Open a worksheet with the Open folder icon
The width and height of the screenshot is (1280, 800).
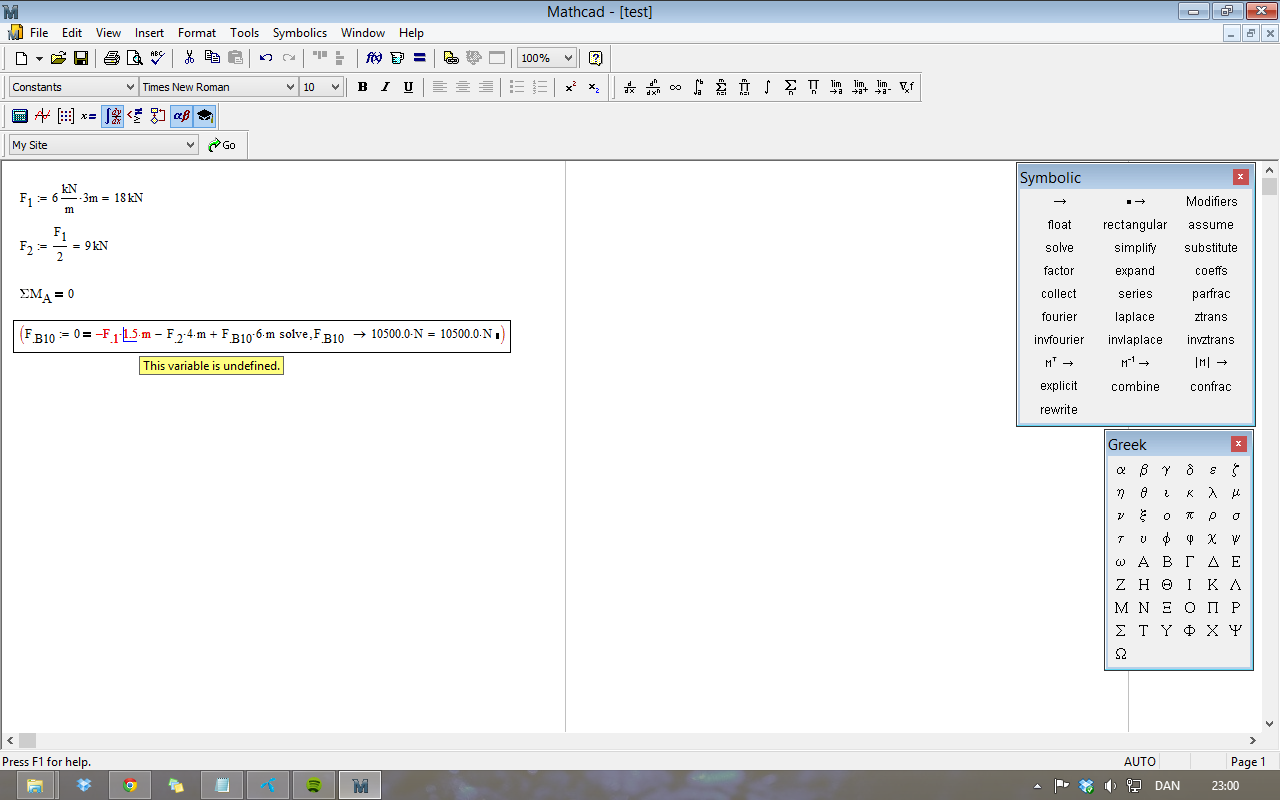coord(58,58)
